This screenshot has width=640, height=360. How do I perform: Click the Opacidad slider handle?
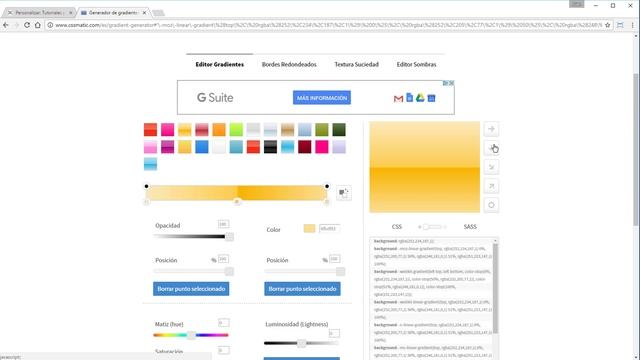coord(229,237)
